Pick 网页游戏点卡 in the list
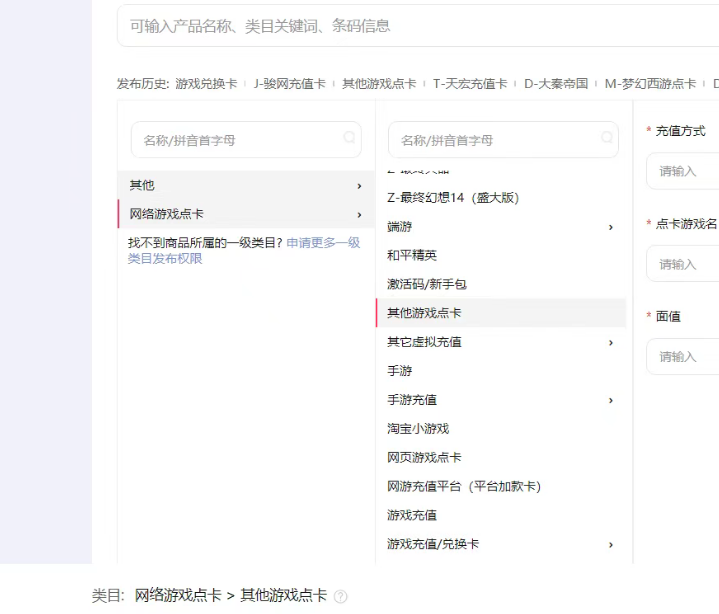719x614 pixels. (x=424, y=458)
